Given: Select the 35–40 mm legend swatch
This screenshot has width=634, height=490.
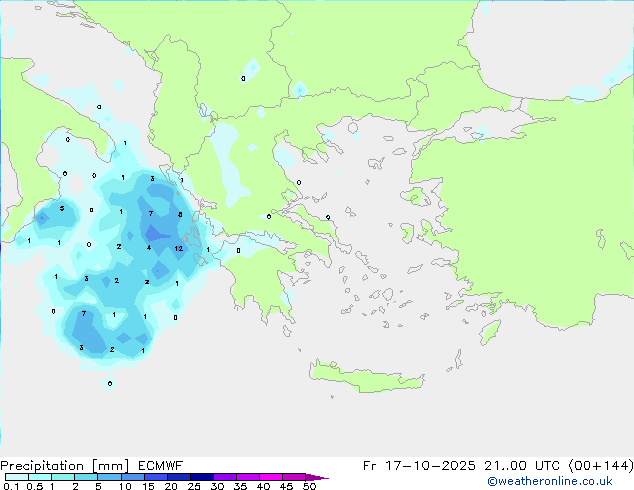Looking at the screenshot, I should coord(247,477).
